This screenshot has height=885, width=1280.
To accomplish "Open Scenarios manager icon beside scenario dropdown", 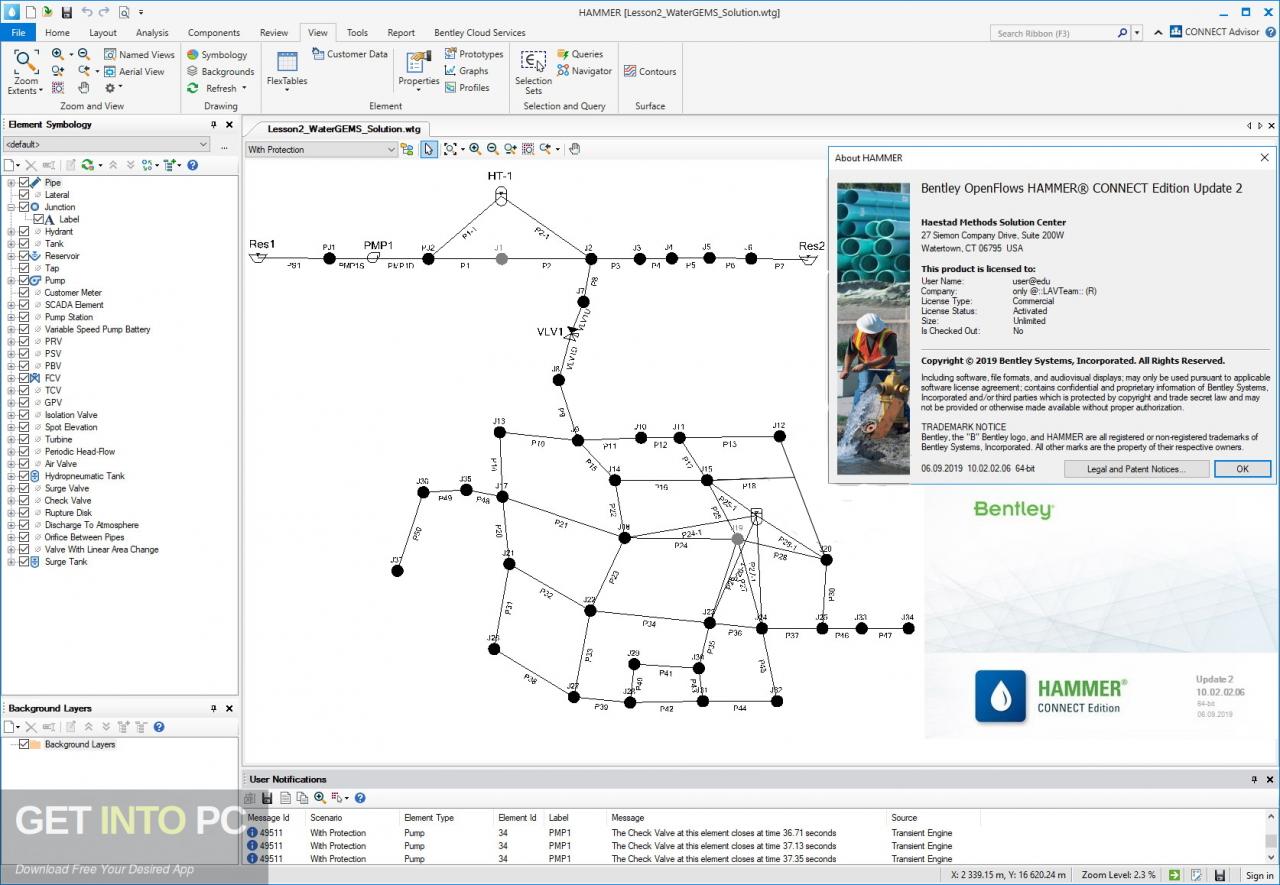I will [407, 149].
